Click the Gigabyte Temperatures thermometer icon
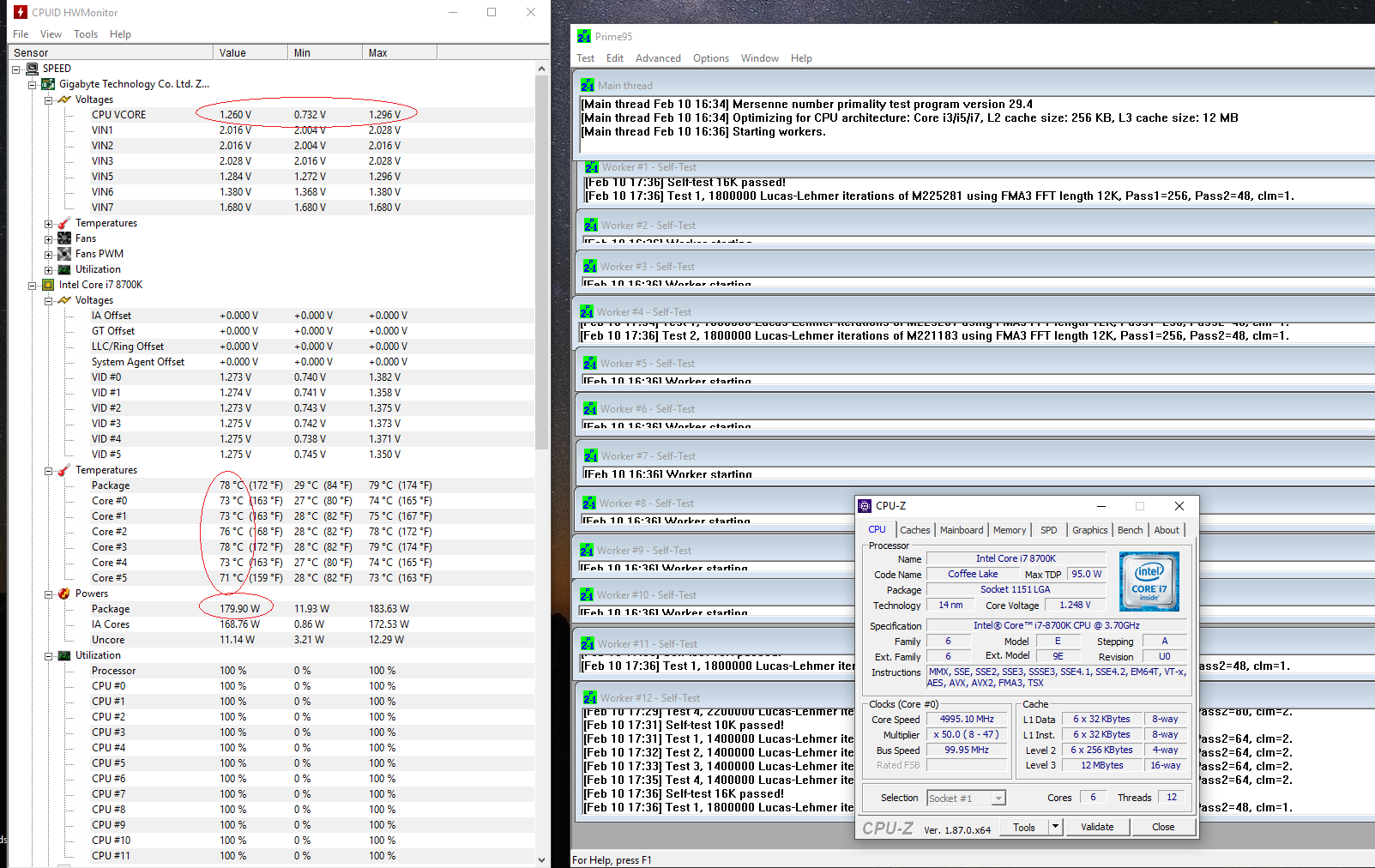Image resolution: width=1375 pixels, height=868 pixels. (64, 223)
